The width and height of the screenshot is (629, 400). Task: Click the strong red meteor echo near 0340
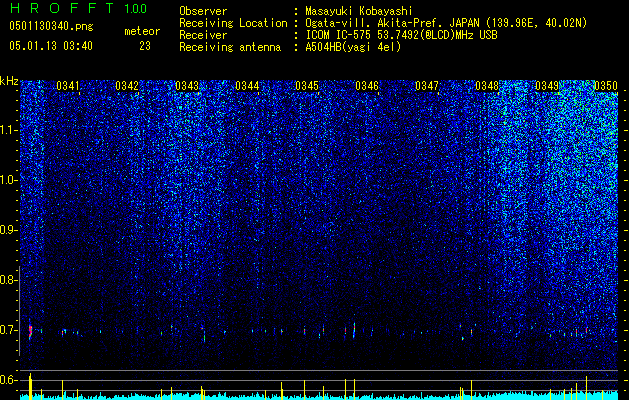tap(30, 332)
